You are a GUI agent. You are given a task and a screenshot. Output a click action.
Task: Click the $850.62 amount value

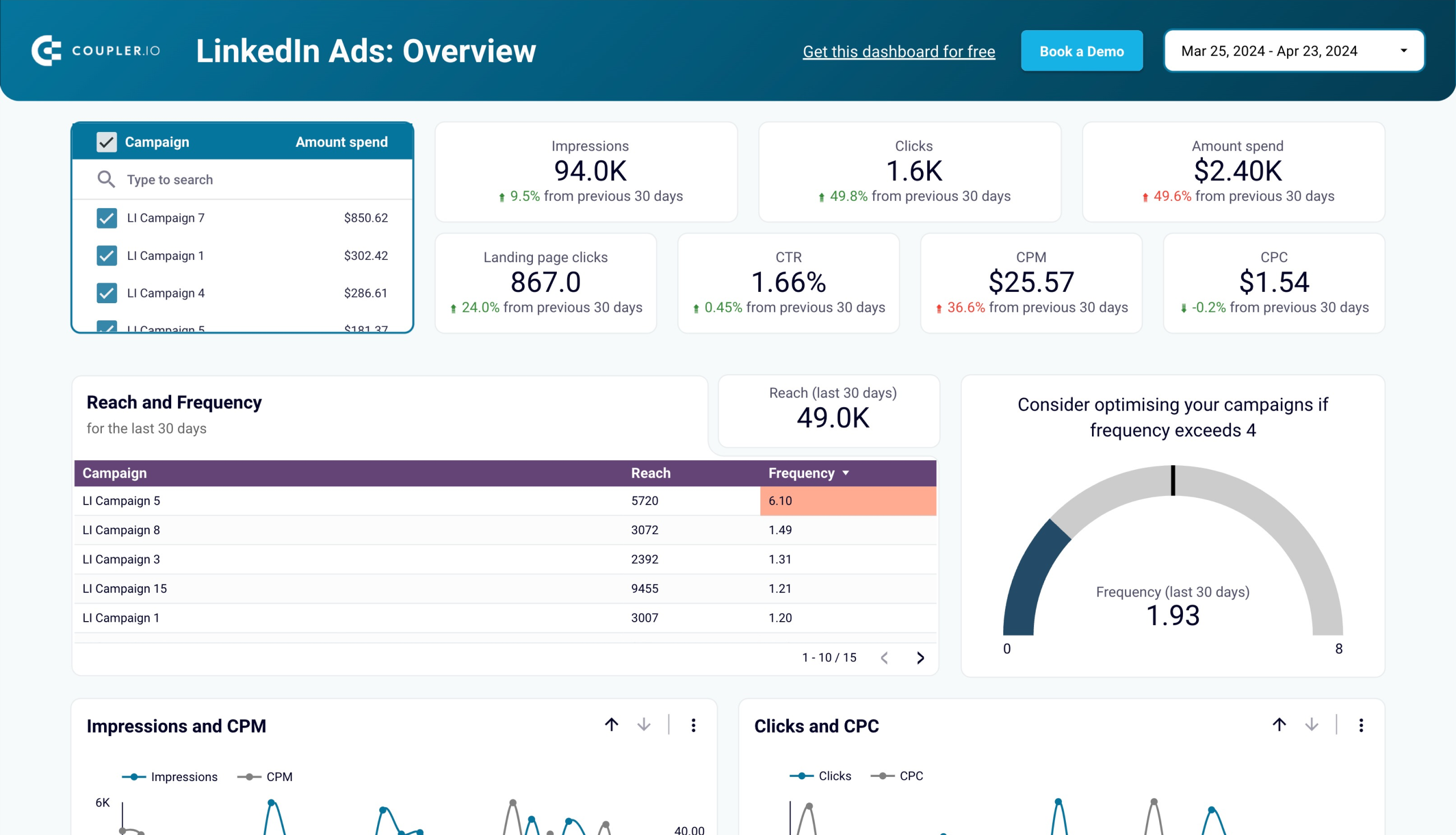click(366, 218)
